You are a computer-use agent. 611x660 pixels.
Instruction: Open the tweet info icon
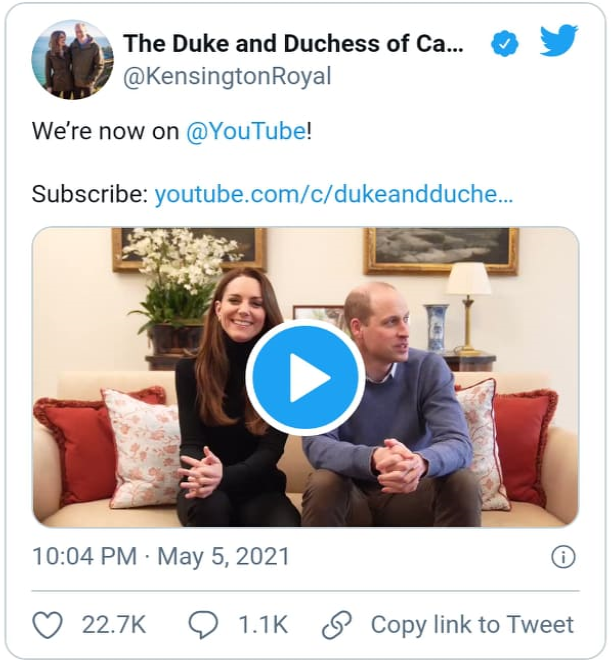click(x=563, y=557)
